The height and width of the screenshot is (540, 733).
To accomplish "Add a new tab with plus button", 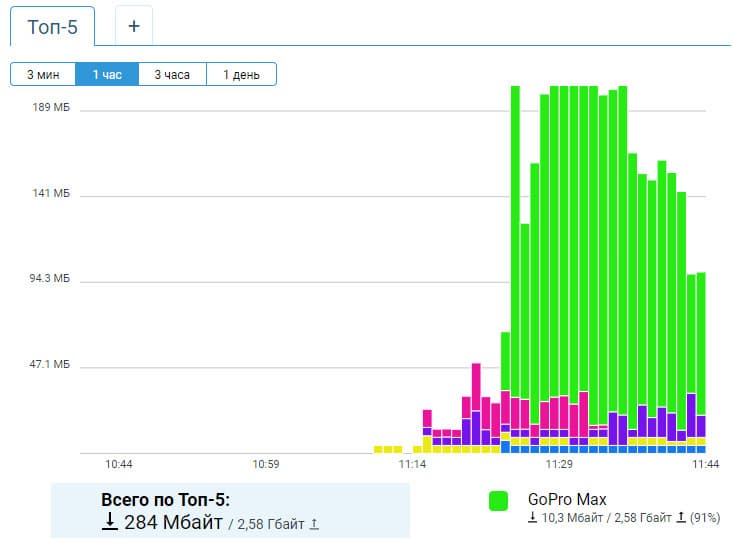I will point(134,26).
